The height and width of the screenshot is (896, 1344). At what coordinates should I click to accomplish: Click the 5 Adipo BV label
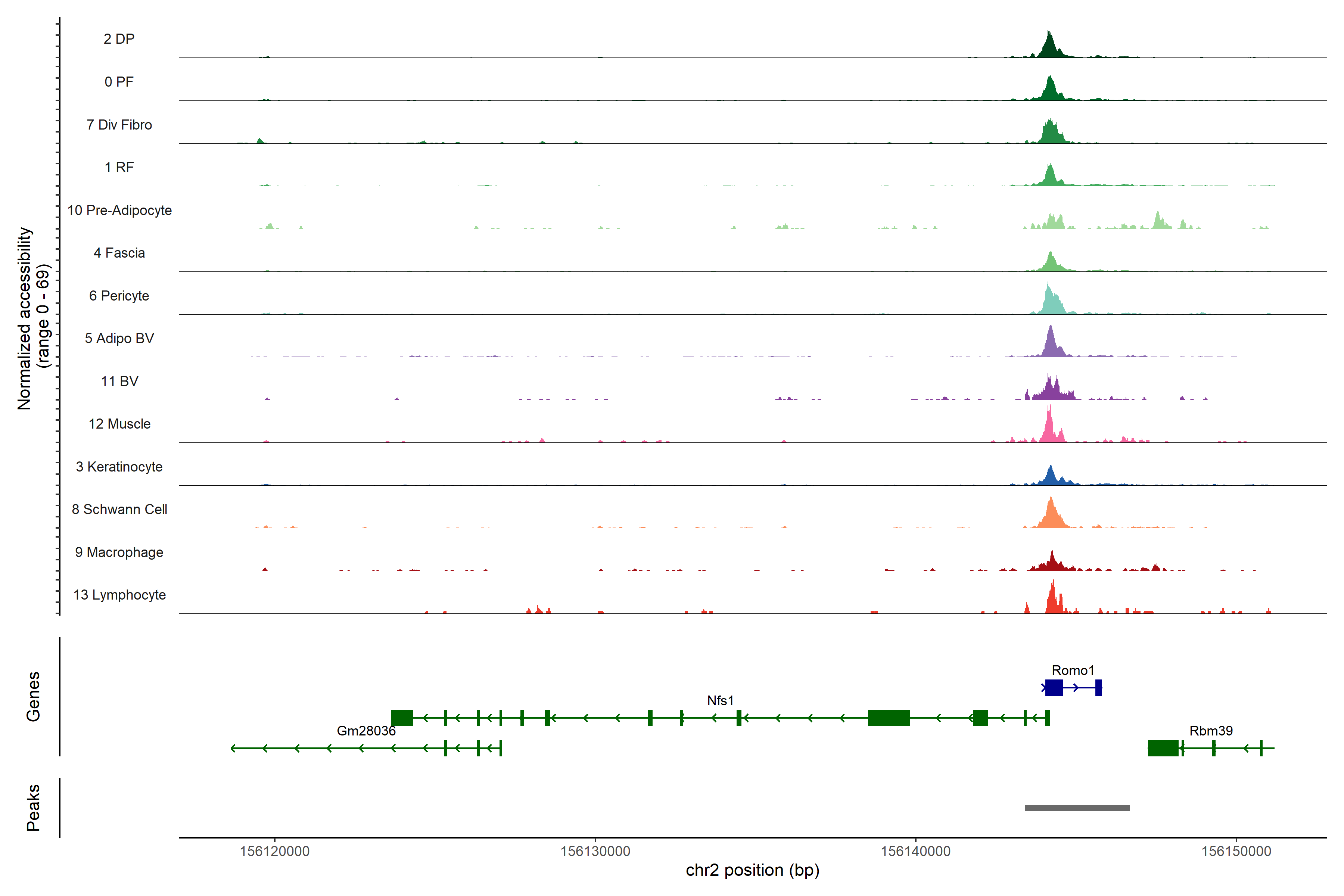click(119, 338)
